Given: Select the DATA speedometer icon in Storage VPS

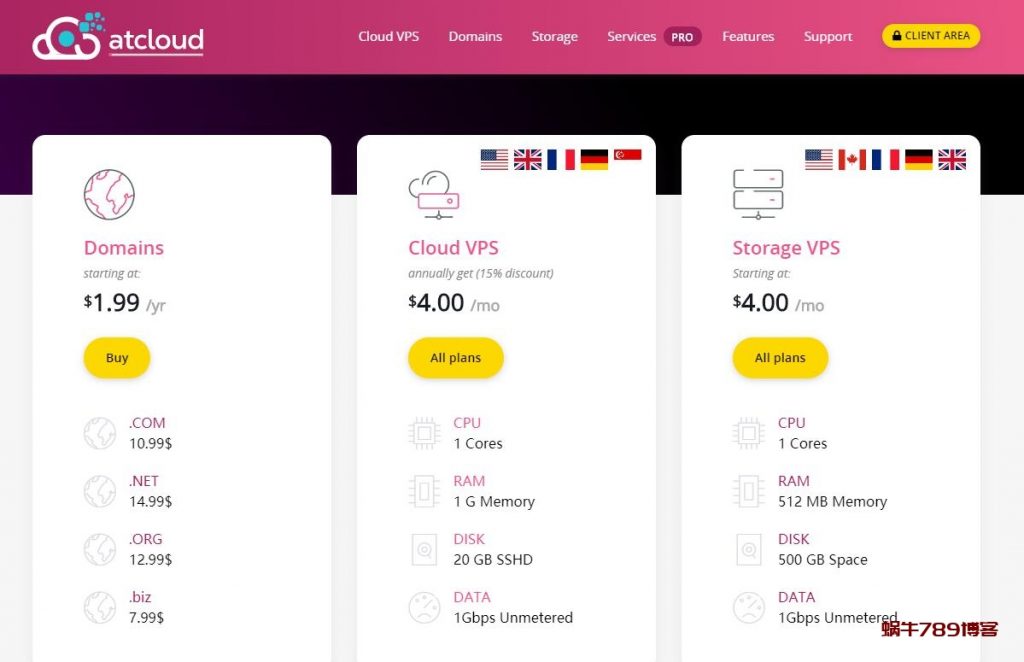Looking at the screenshot, I should point(748,607).
